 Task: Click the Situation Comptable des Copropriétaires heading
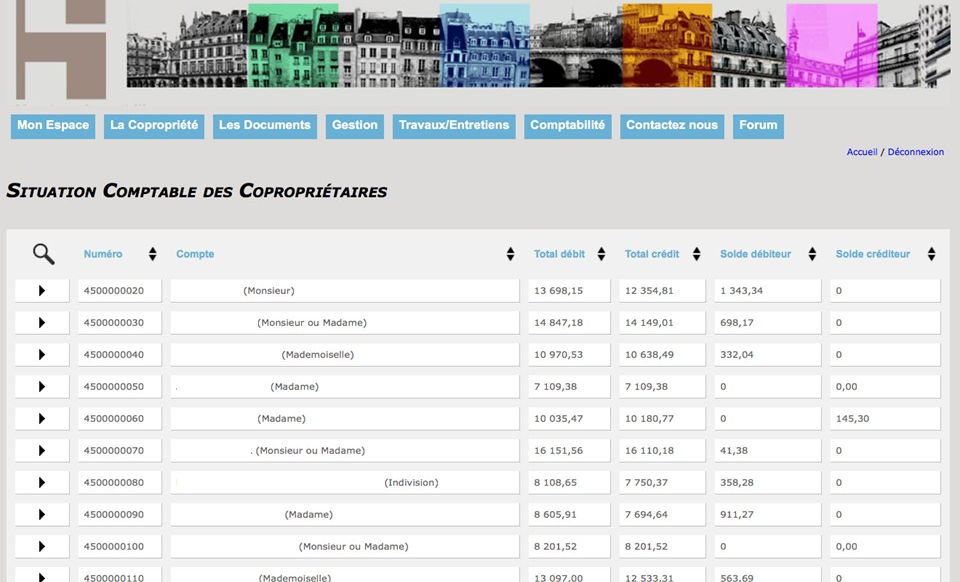197,191
